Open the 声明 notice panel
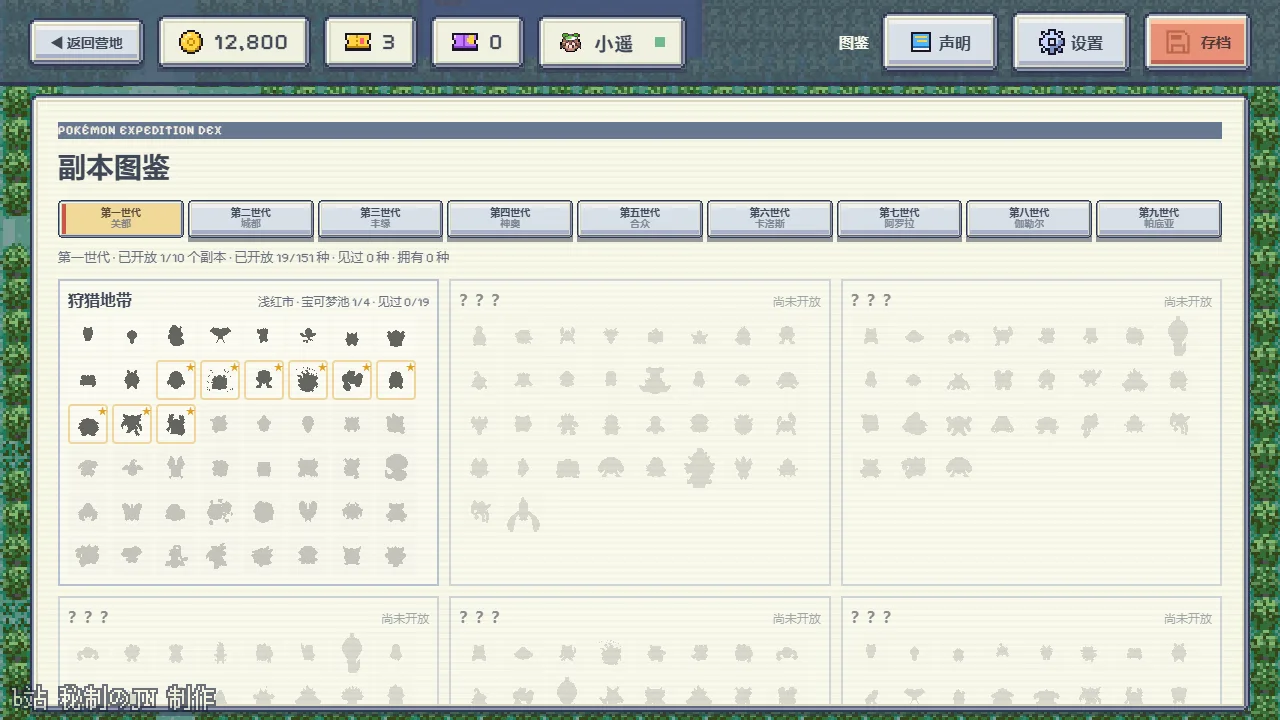The image size is (1280, 720). tap(940, 43)
